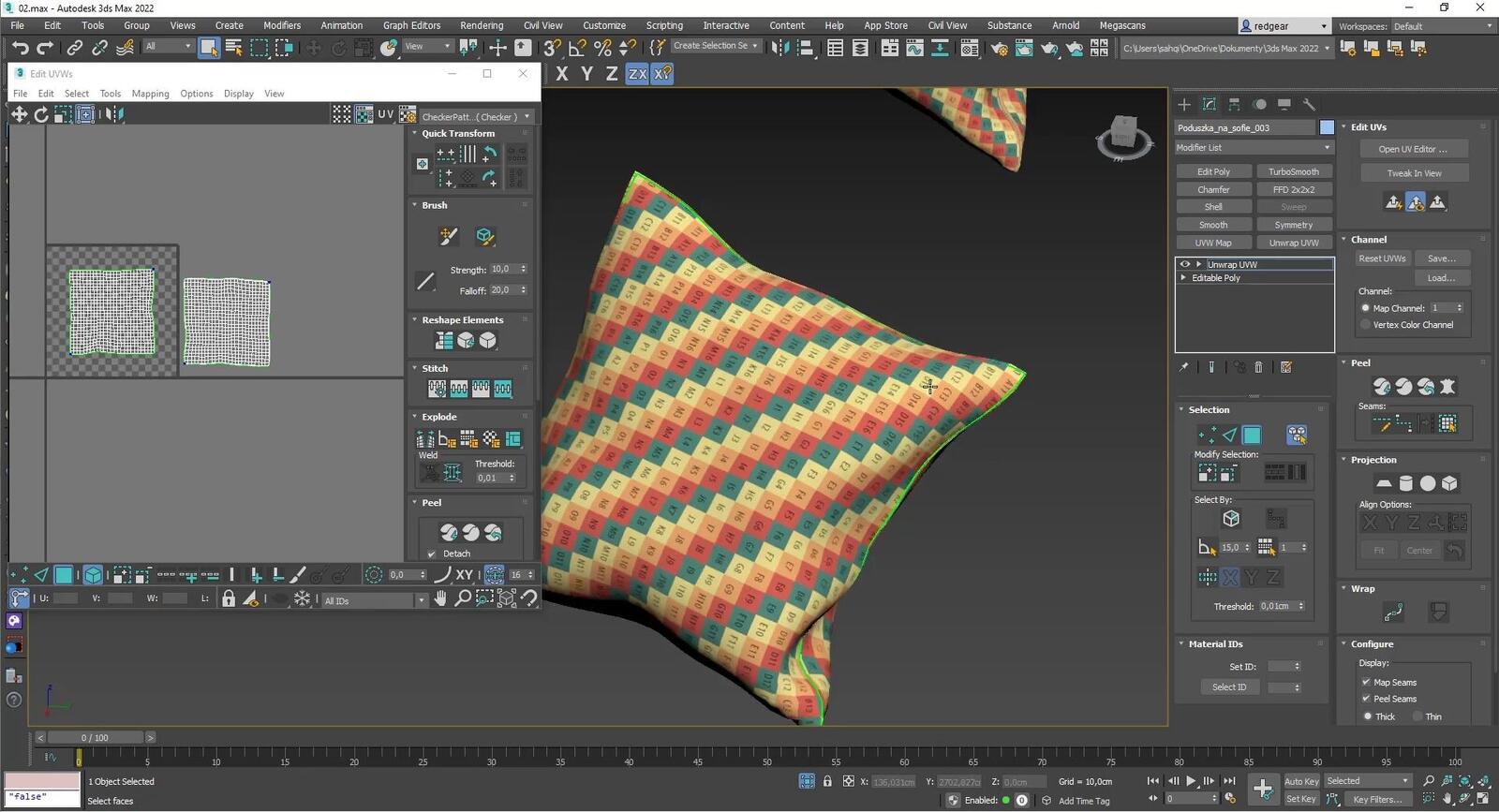The height and width of the screenshot is (812, 1499).
Task: Toggle the Peel Seams checkbox
Action: 1366,699
